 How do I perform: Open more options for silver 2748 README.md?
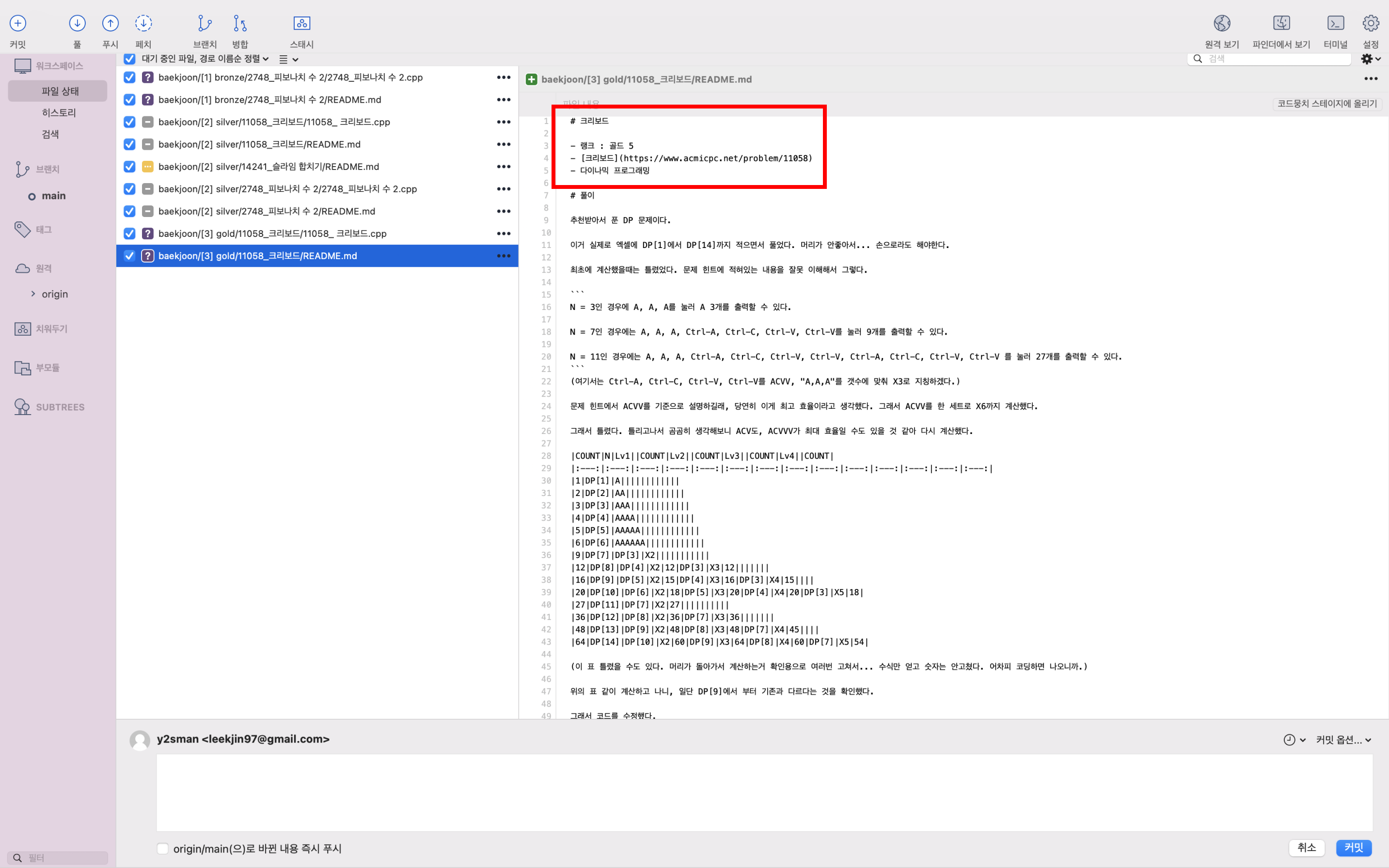click(503, 212)
